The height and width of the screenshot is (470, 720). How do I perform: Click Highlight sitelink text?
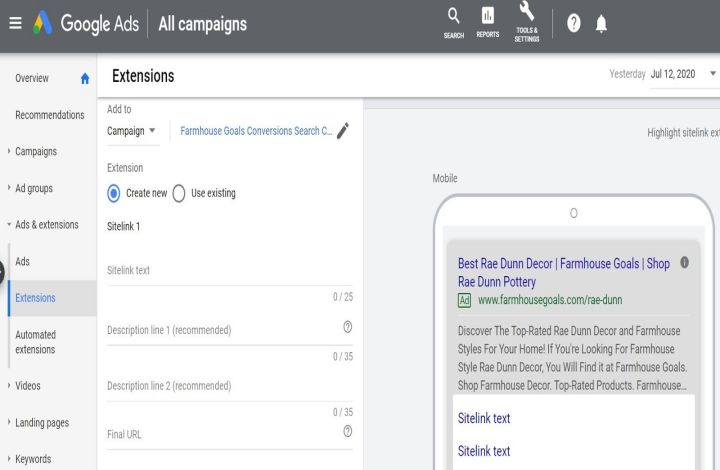(x=683, y=133)
